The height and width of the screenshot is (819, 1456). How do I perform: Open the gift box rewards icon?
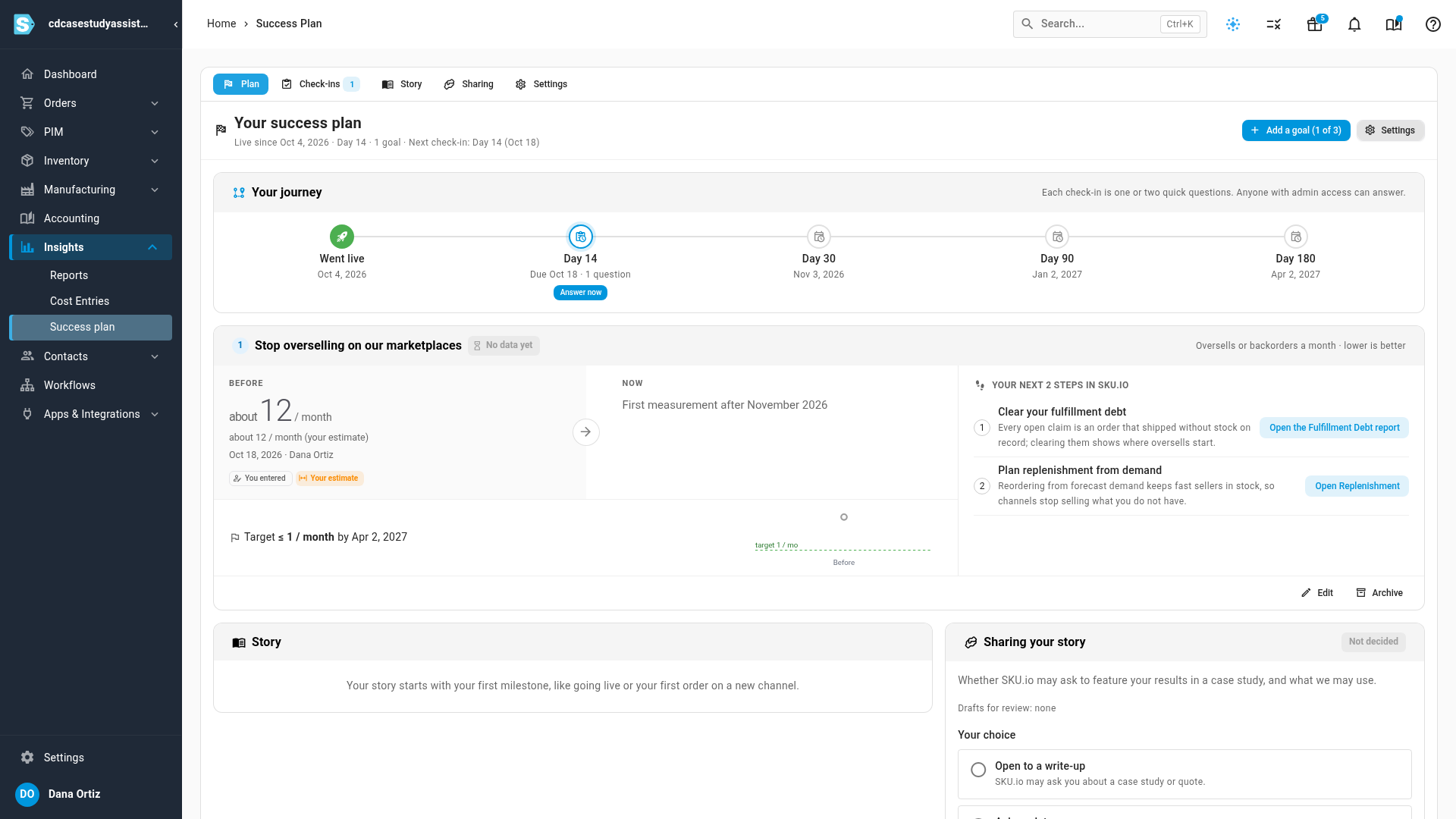1315,24
